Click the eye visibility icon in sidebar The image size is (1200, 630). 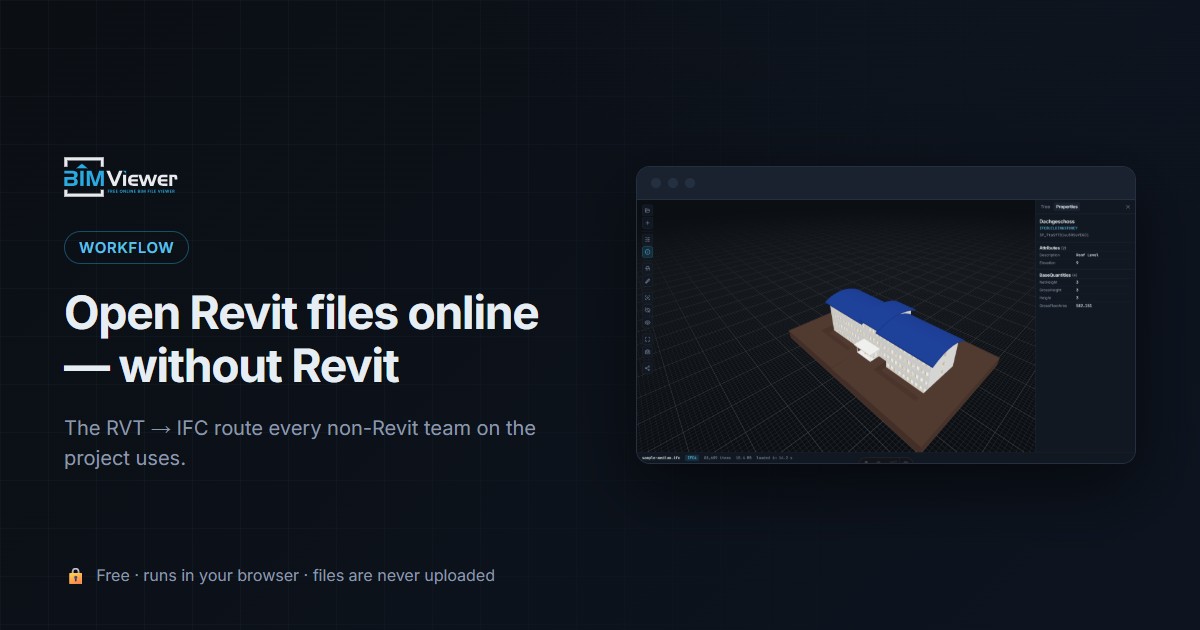[x=647, y=322]
